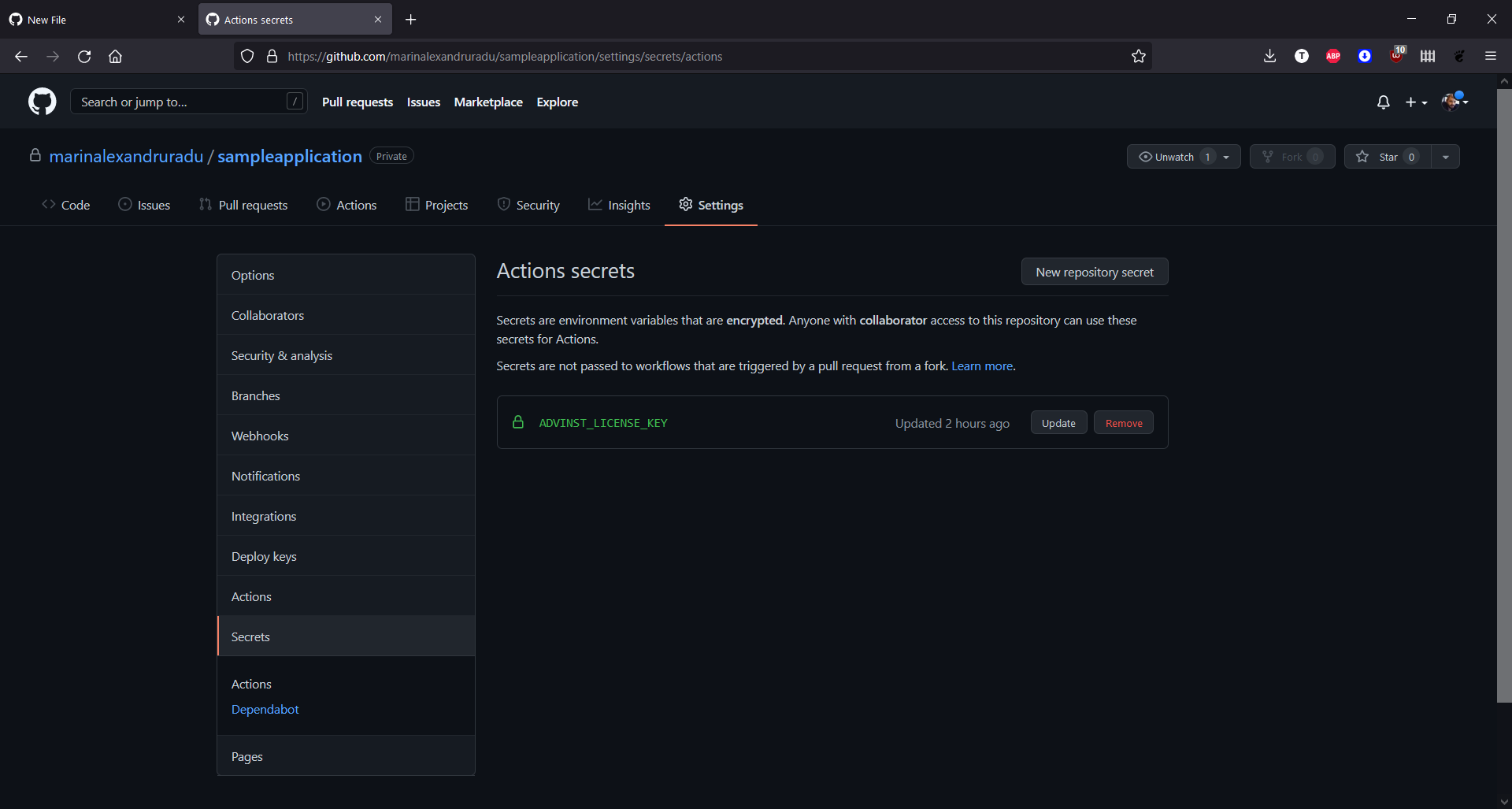
Task: Open the repository Actions tab
Action: click(346, 205)
